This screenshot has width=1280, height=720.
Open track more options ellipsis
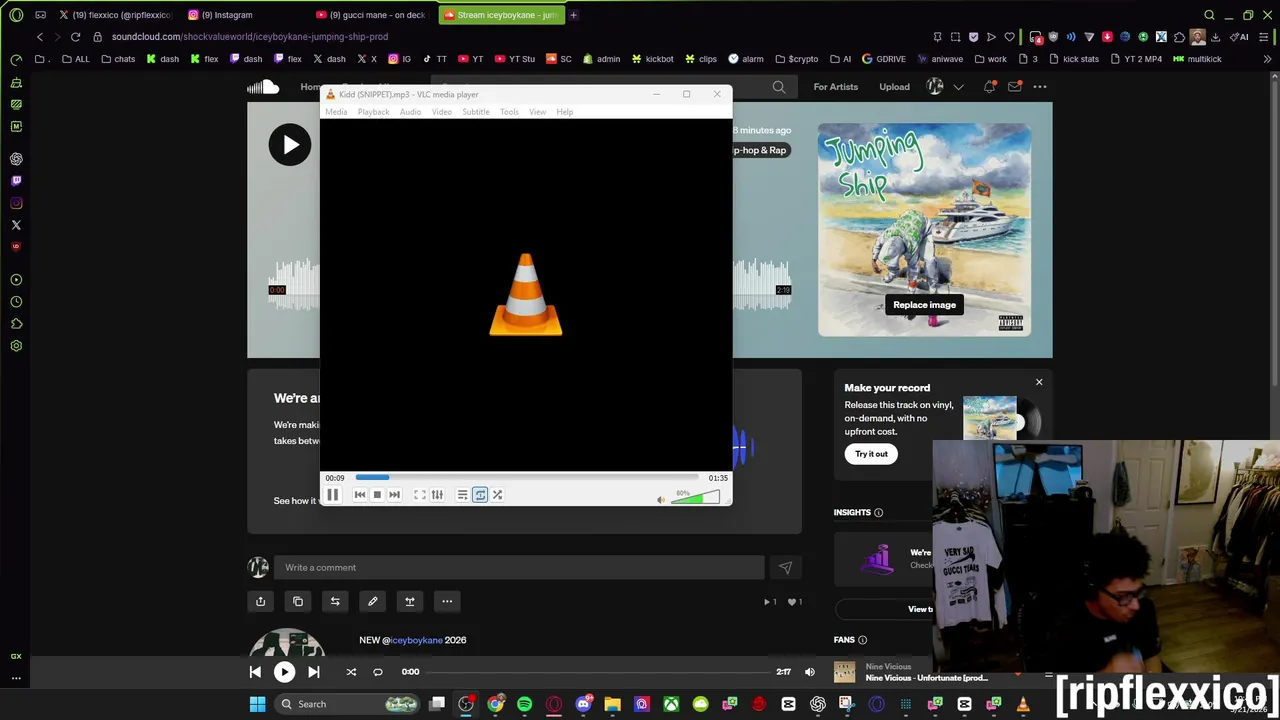point(447,601)
